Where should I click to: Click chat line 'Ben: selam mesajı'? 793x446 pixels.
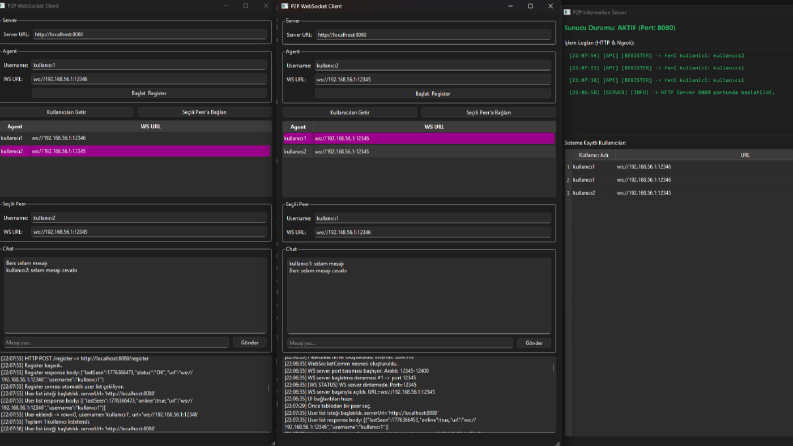point(26,263)
